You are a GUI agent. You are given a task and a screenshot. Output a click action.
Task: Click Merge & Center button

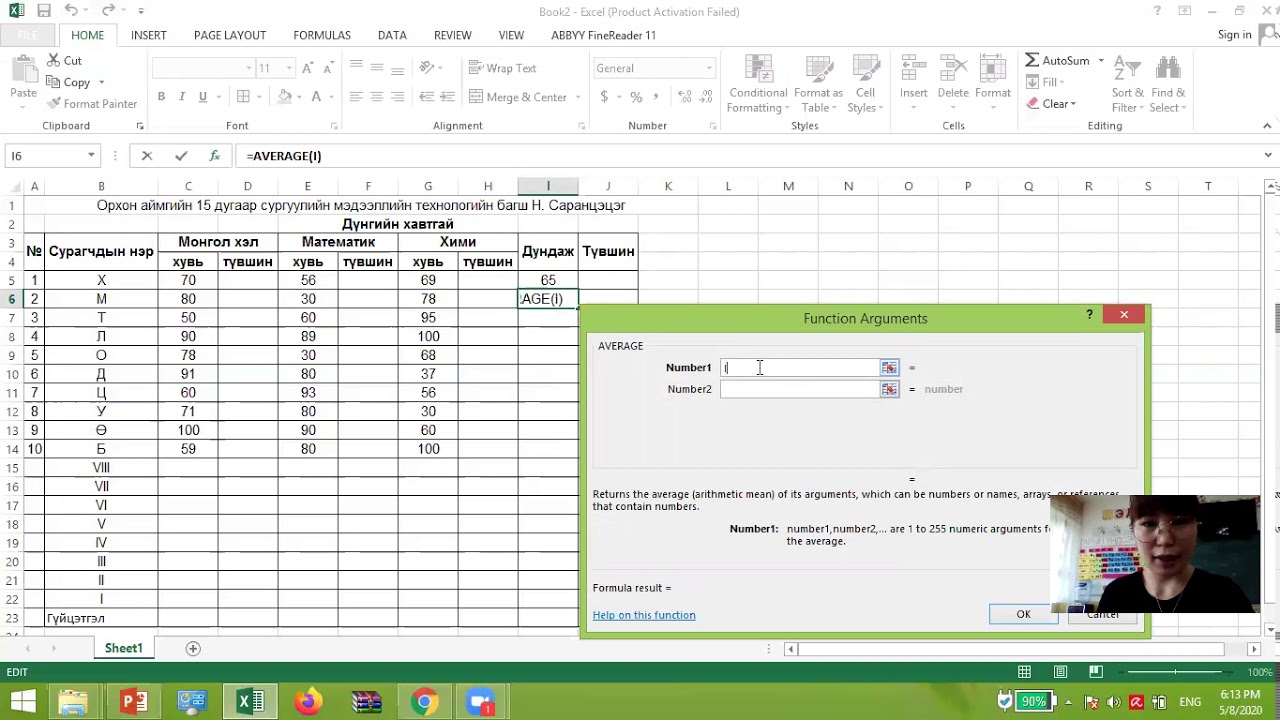tap(517, 97)
